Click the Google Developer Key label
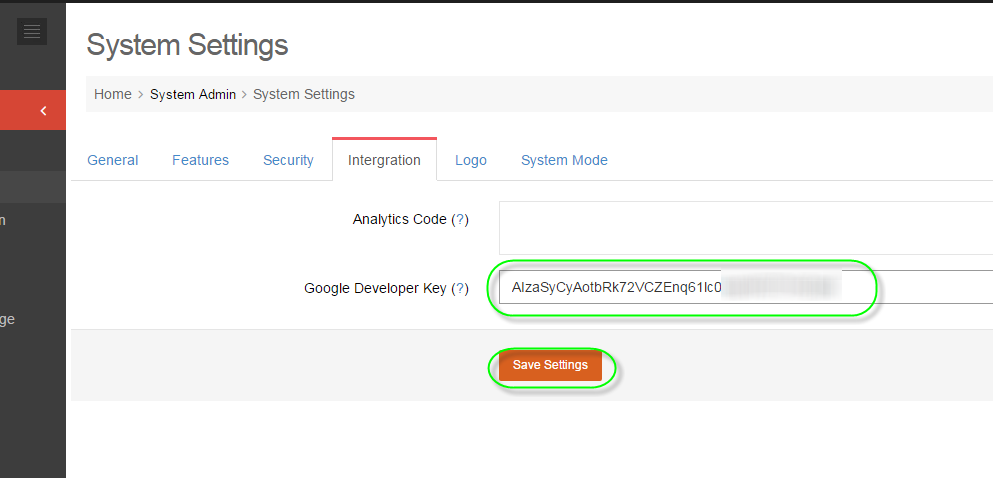Screen dimensions: 993x478 (x=375, y=288)
